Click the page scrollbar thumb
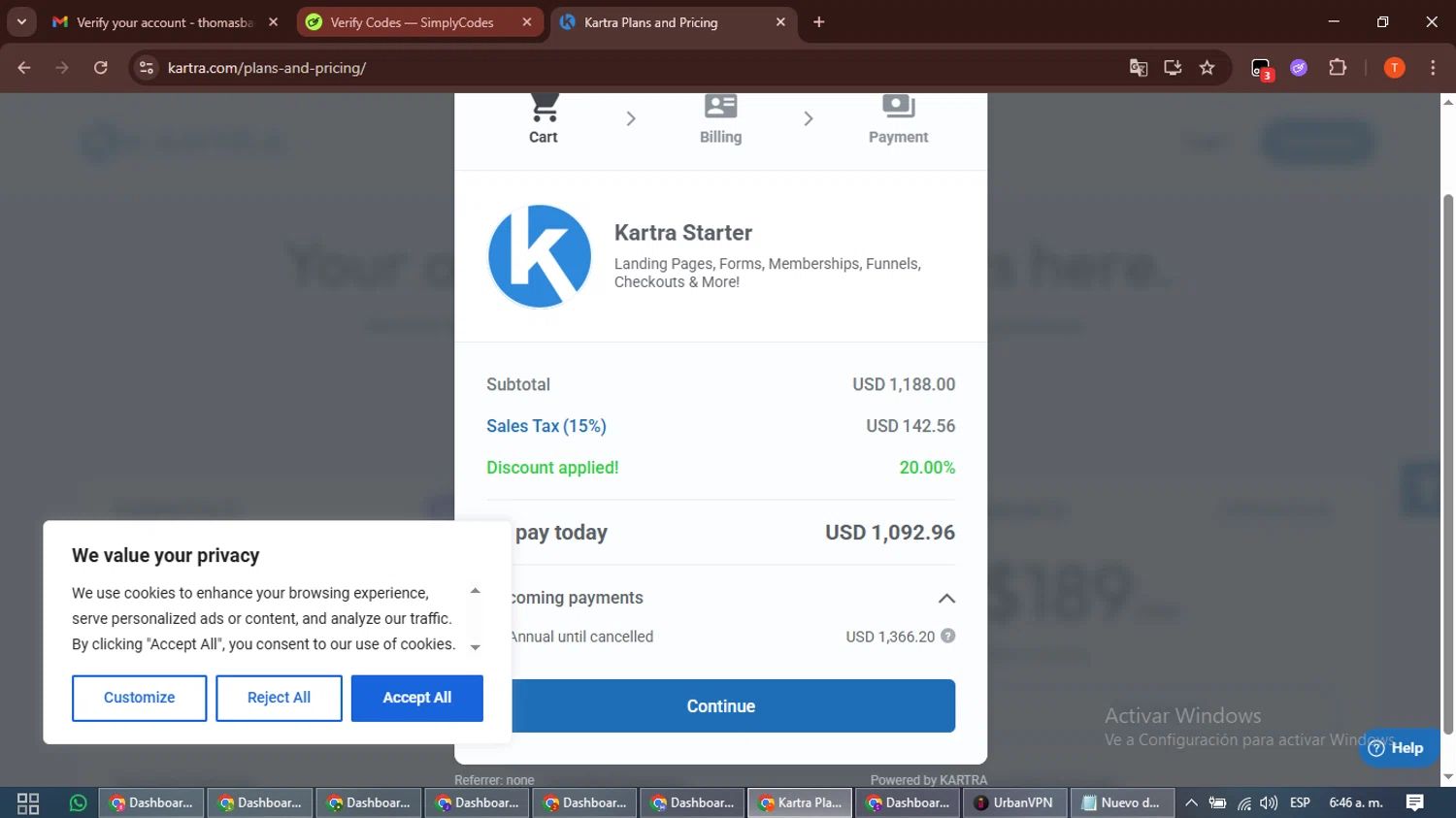 point(1448,464)
